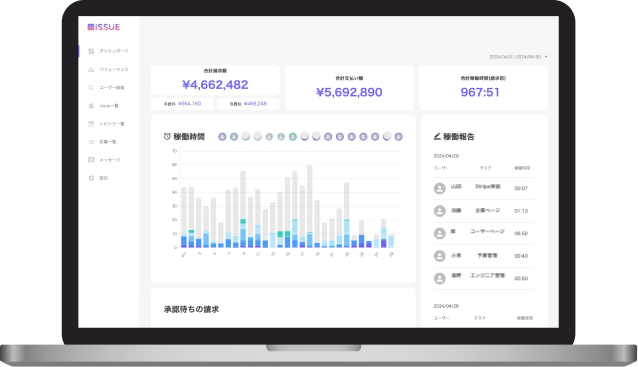Toggle the last user avatar filter above chart
Image resolution: width=638 pixels, height=367 pixels.
399,137
